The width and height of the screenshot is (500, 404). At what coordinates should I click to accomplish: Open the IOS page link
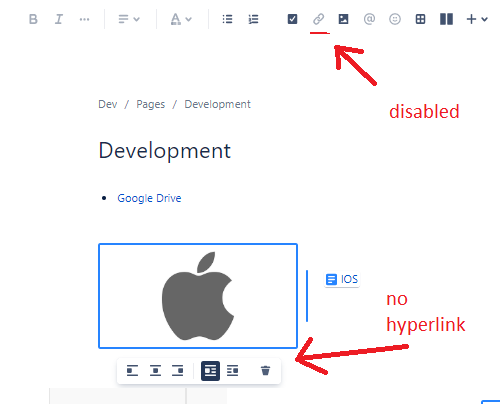[x=342, y=279]
